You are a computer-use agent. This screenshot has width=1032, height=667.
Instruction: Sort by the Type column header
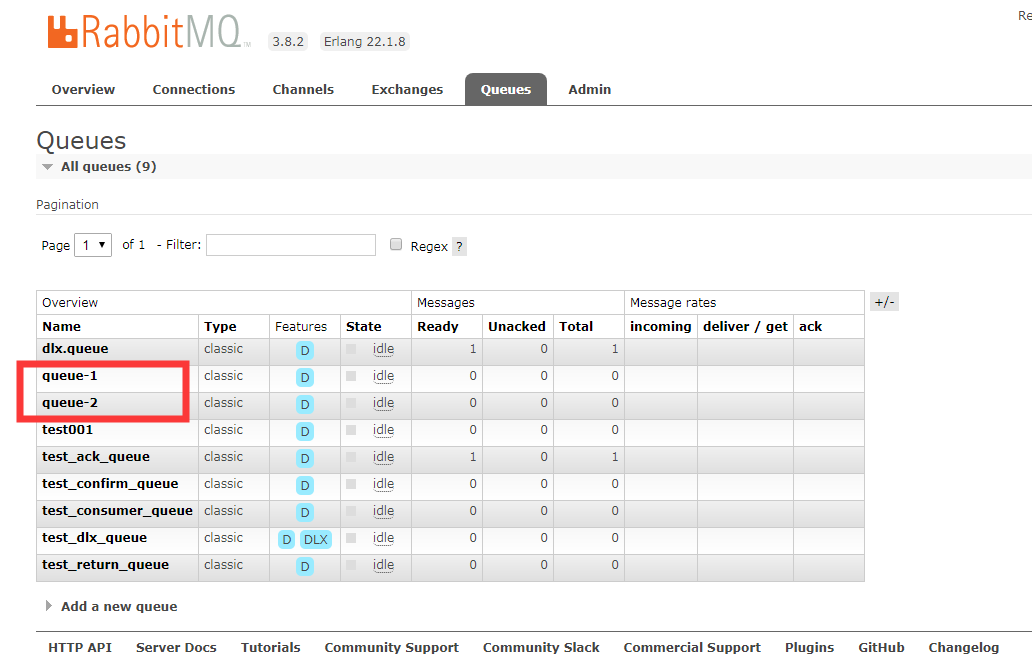[x=220, y=327]
